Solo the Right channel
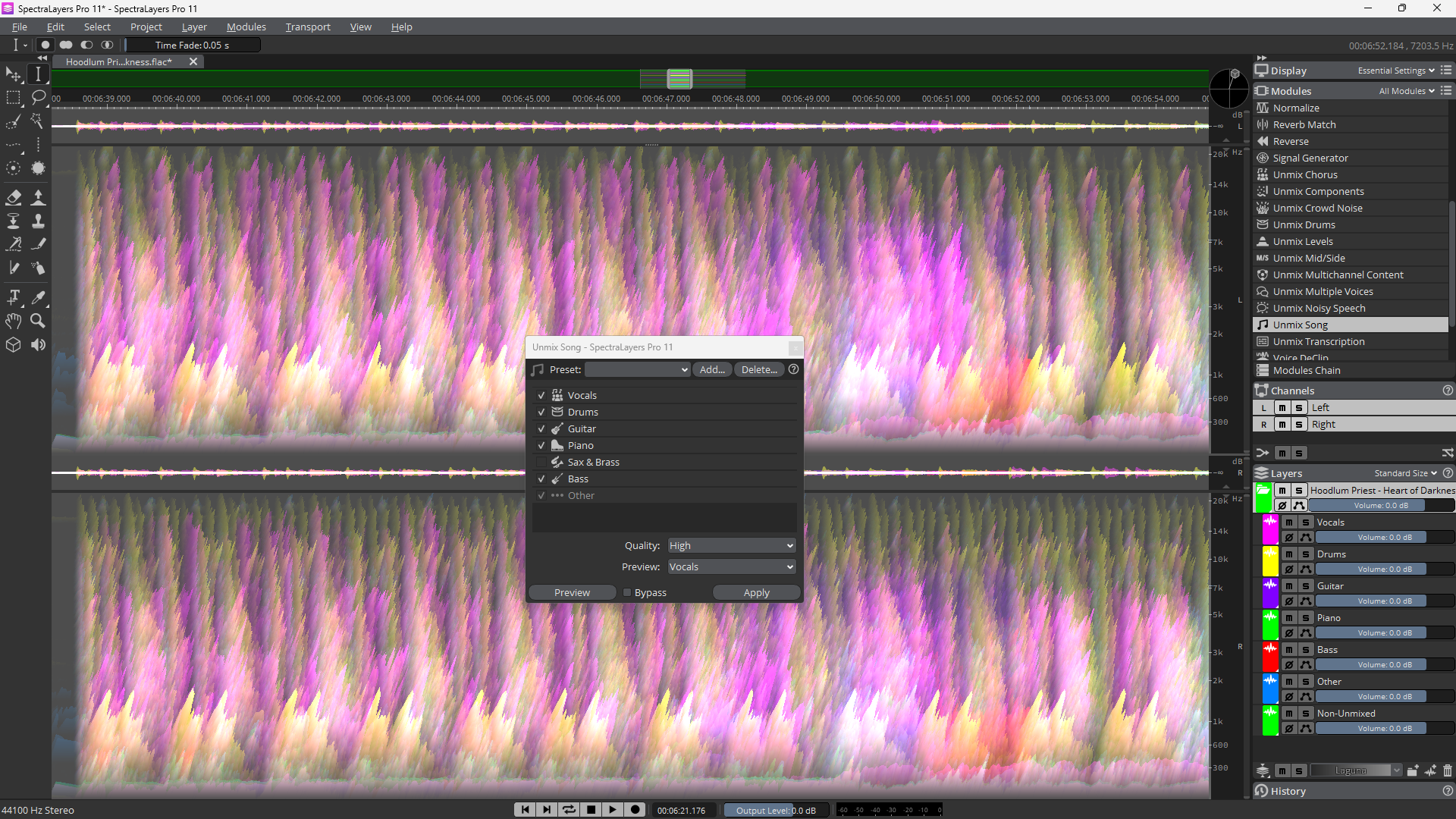 point(1299,424)
